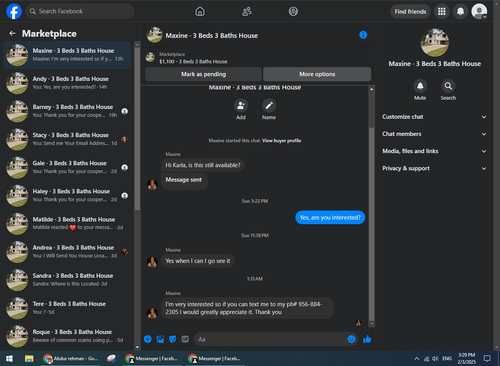Go back using Marketplace back arrow
Viewport: 500px width, 366px height.
tap(12, 33)
